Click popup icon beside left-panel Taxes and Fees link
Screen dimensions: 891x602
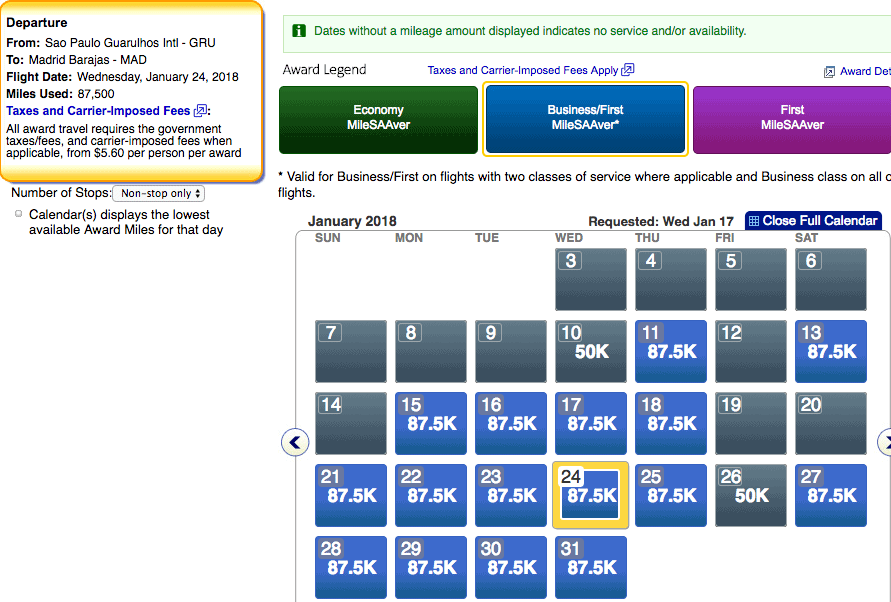click(x=201, y=110)
